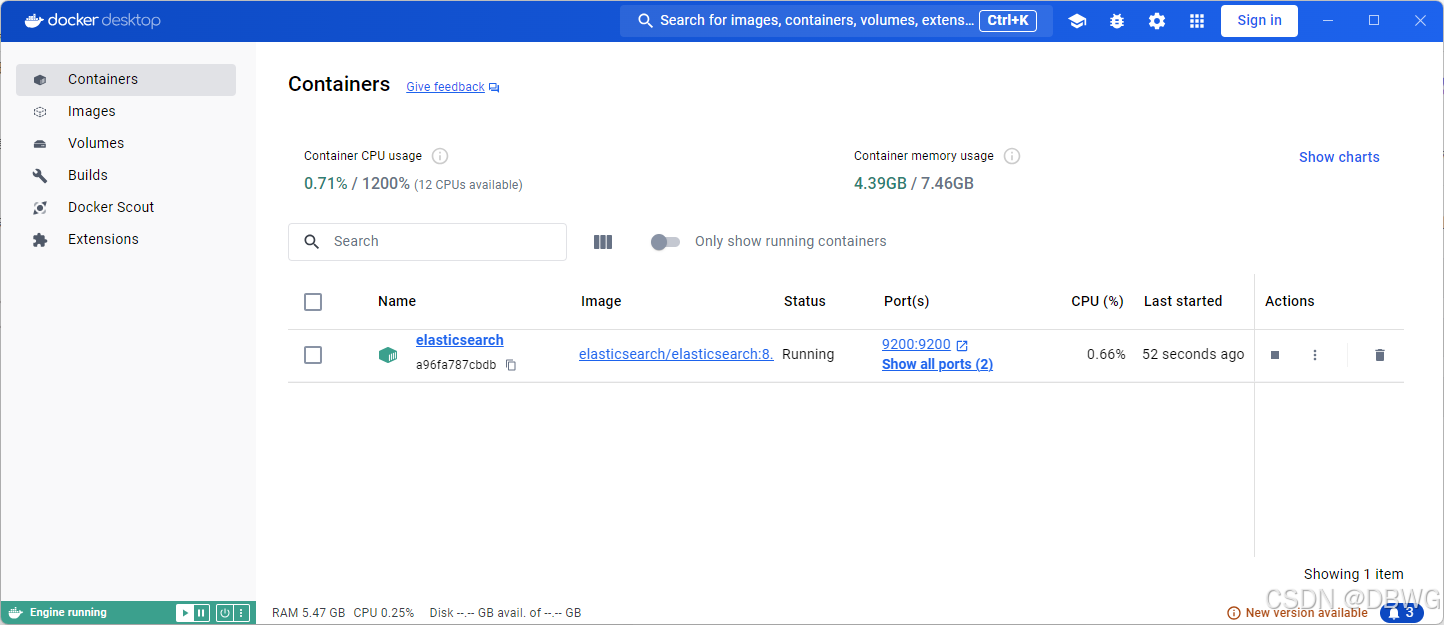The height and width of the screenshot is (625, 1444).
Task: Tick the elasticsearch container checkbox
Action: pos(313,355)
